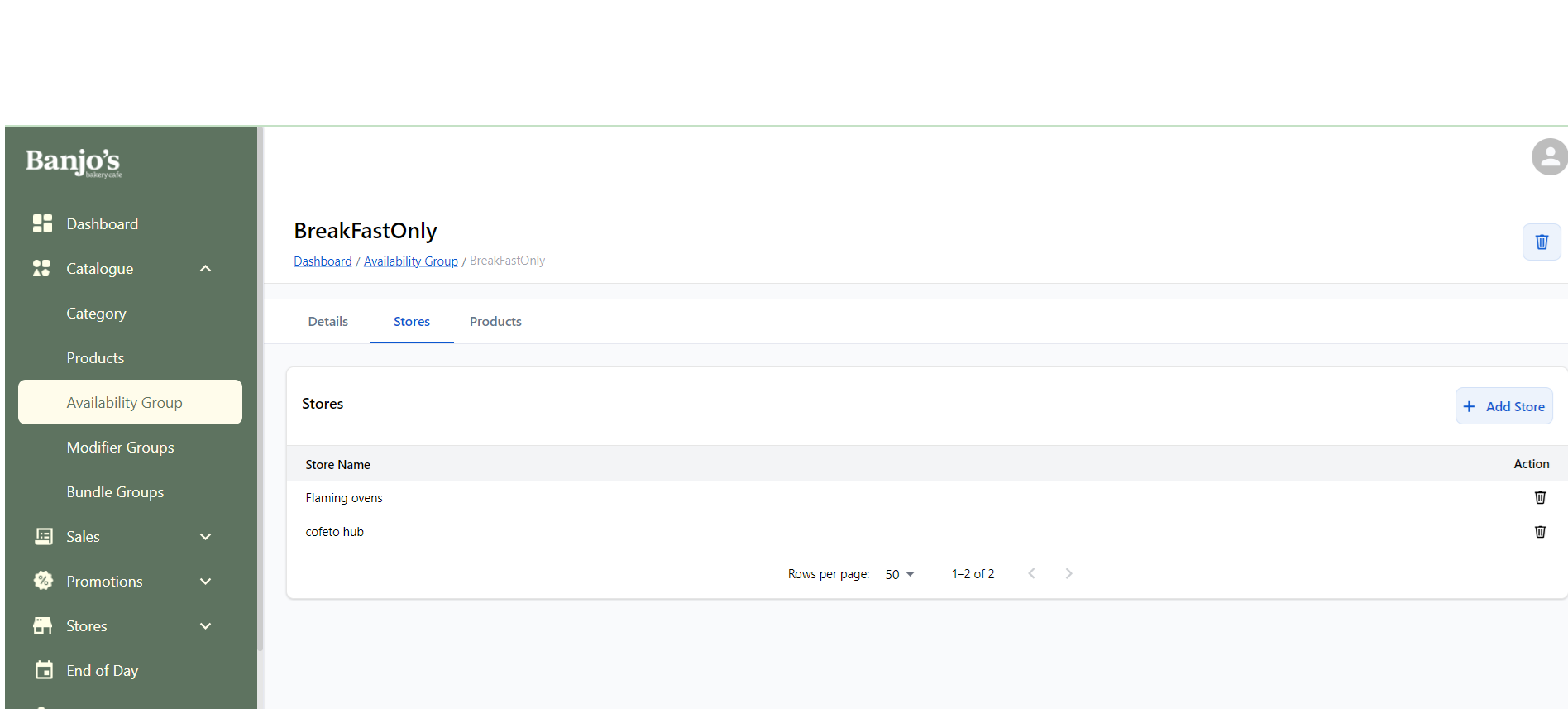Click the user profile avatar icon
Screen dimensions: 1568x709
(1549, 157)
